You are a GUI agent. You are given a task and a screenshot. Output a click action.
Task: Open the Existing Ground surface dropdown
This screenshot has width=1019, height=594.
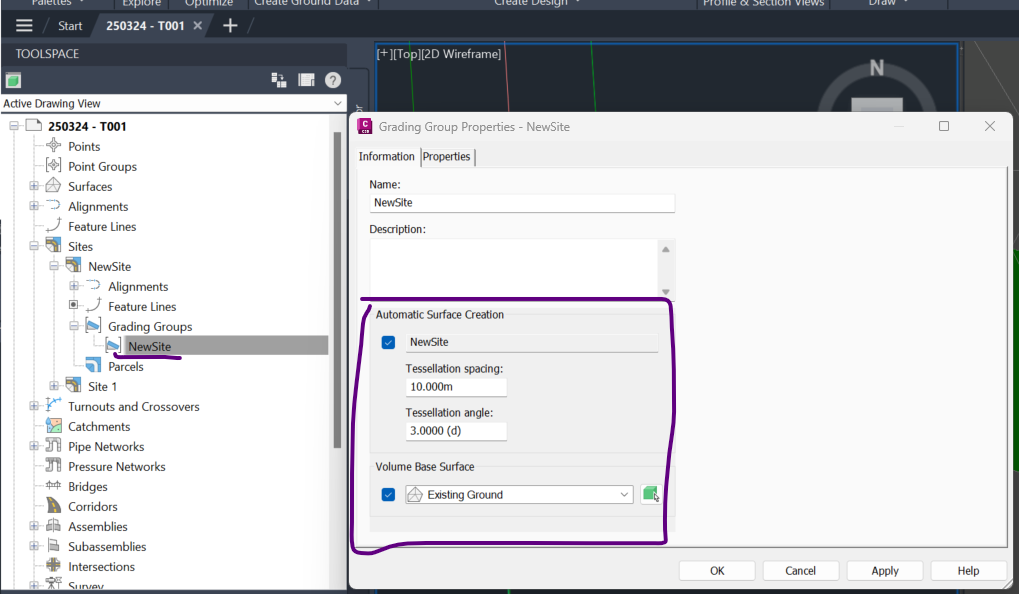624,493
